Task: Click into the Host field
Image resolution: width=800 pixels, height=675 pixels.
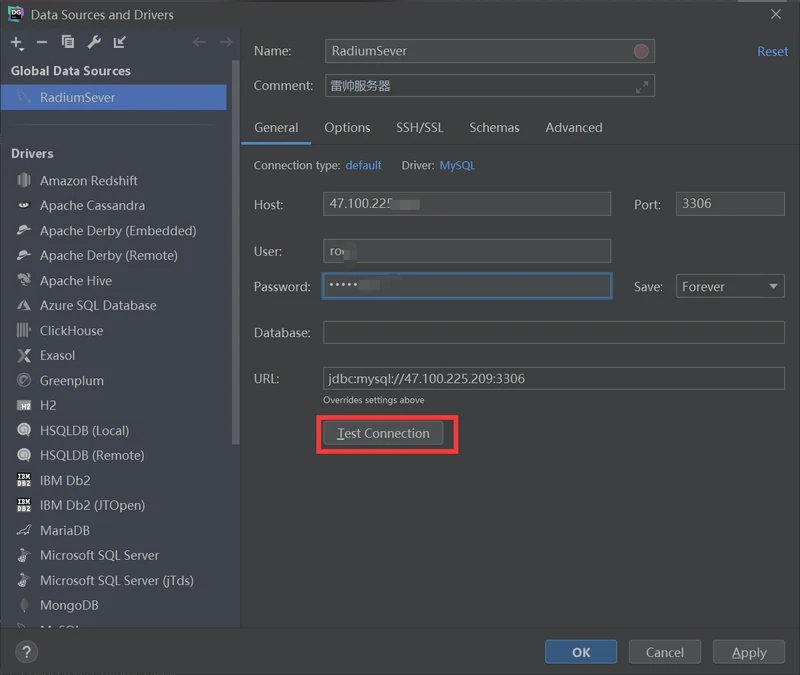Action: tap(467, 204)
